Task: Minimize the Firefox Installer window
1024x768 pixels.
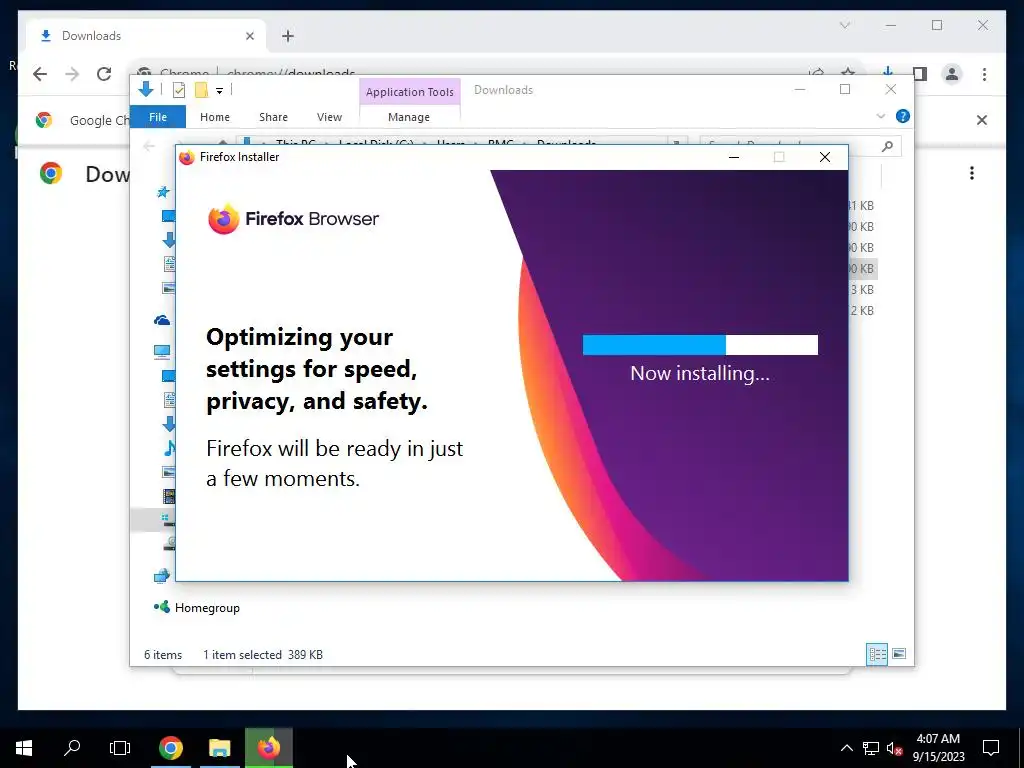Action: click(x=733, y=157)
